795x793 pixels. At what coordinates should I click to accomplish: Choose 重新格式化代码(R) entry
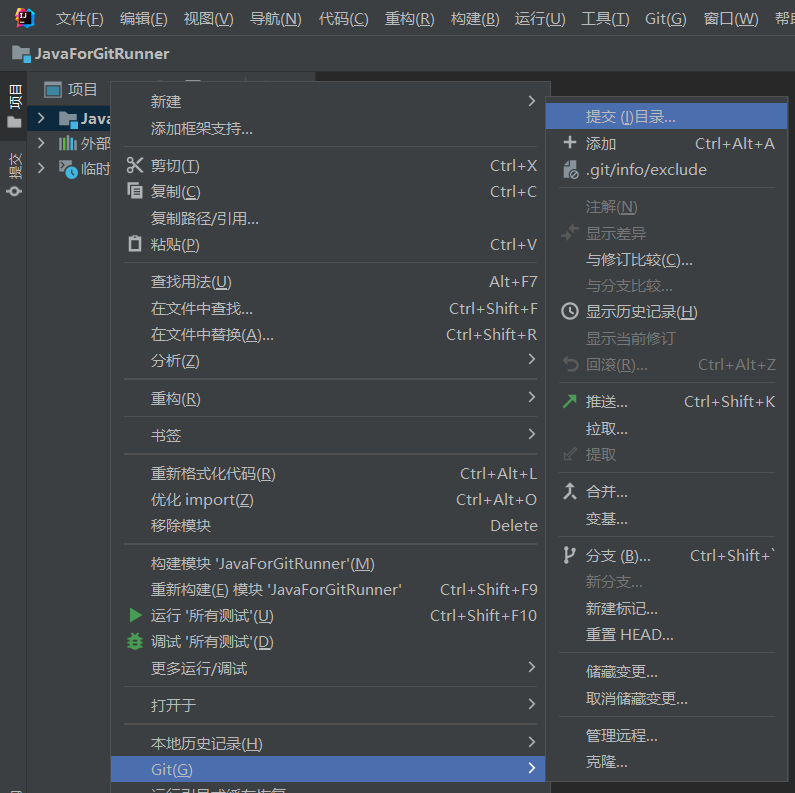[x=330, y=473]
